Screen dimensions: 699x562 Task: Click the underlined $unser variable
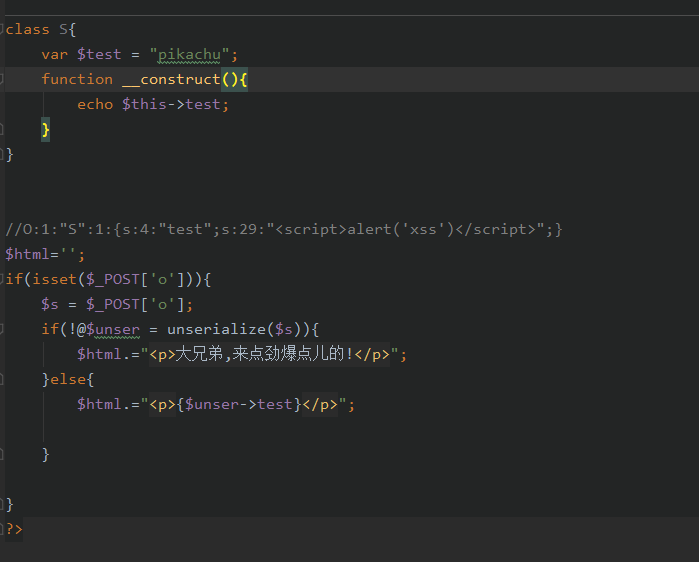pyautogui.click(x=113, y=329)
